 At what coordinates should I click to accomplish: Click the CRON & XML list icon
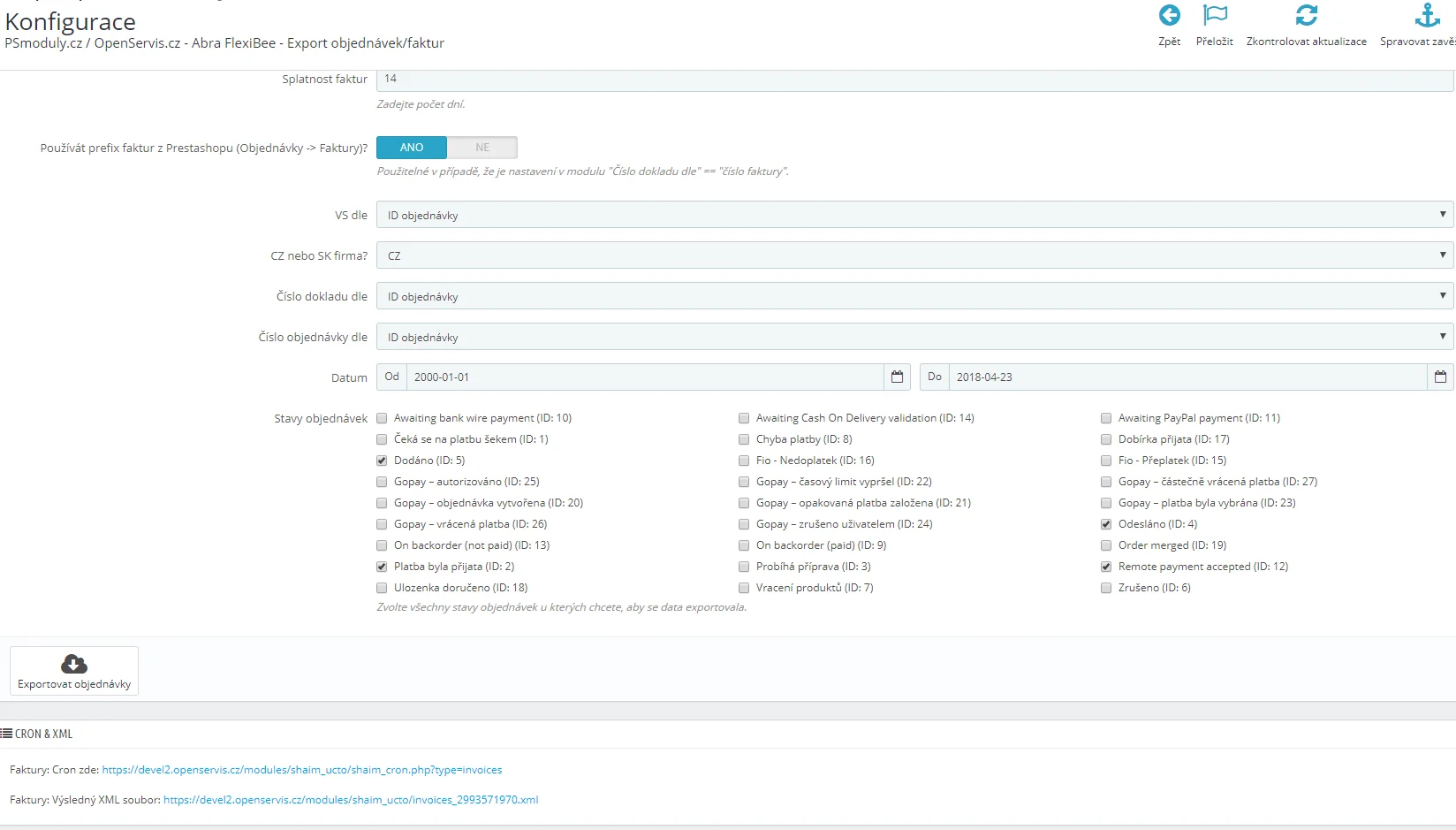pos(7,734)
